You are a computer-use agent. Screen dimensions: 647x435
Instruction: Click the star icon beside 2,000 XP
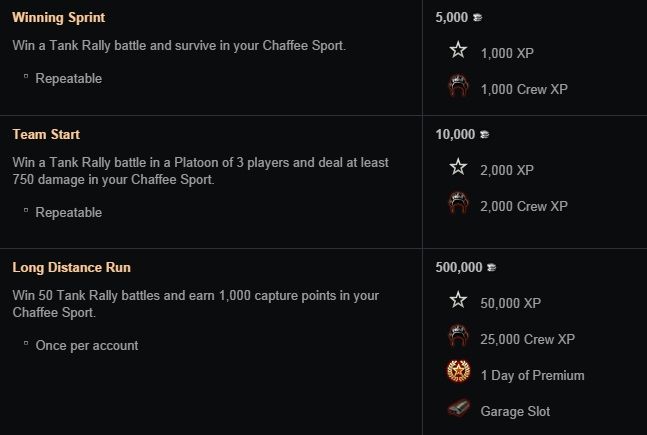point(458,167)
